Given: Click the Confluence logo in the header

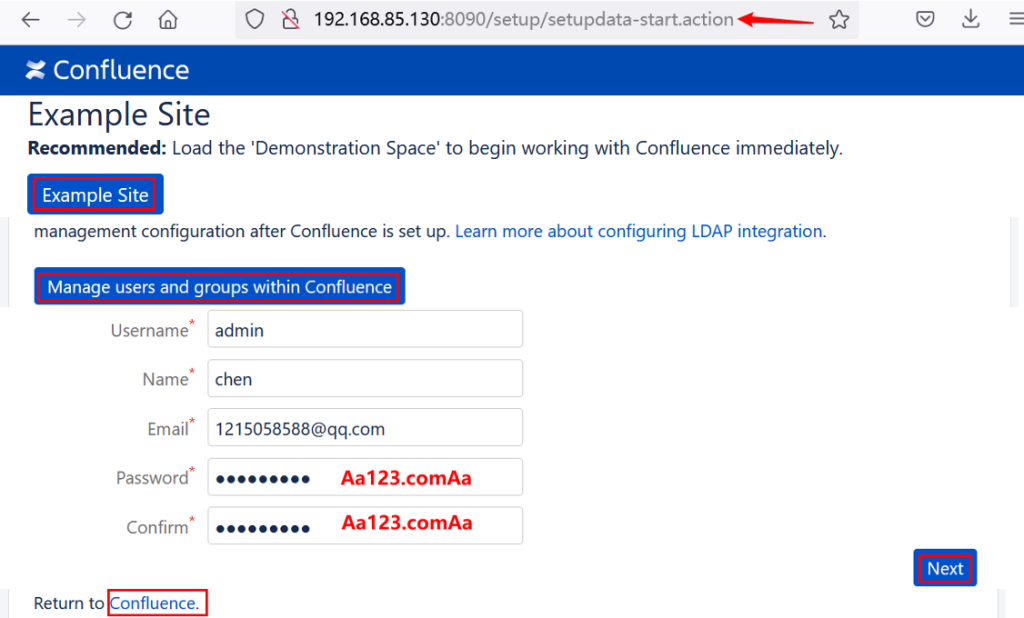Looking at the screenshot, I should click(107, 70).
